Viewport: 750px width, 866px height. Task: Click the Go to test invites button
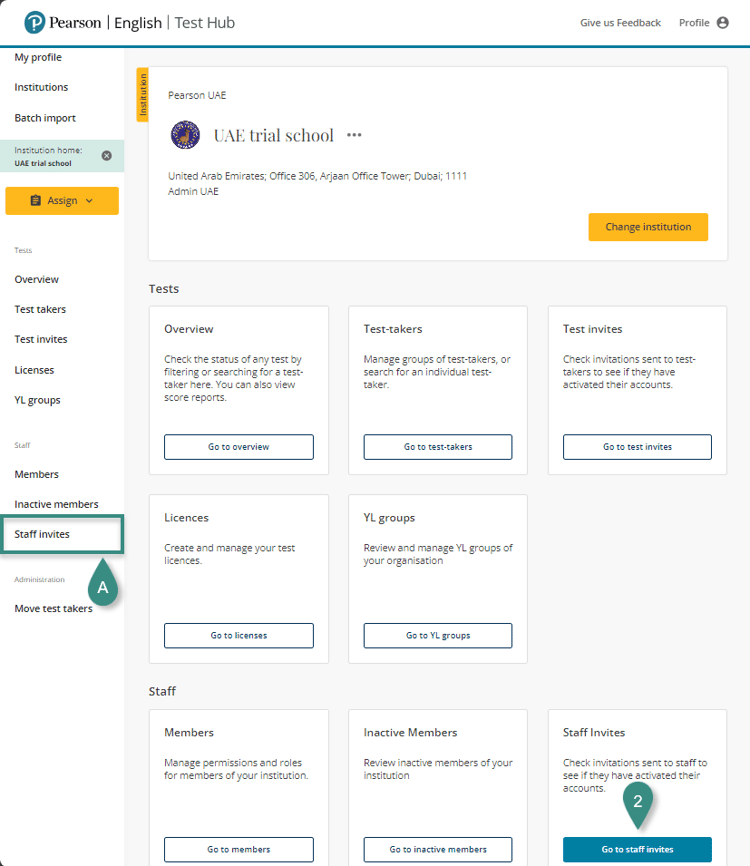tap(637, 447)
